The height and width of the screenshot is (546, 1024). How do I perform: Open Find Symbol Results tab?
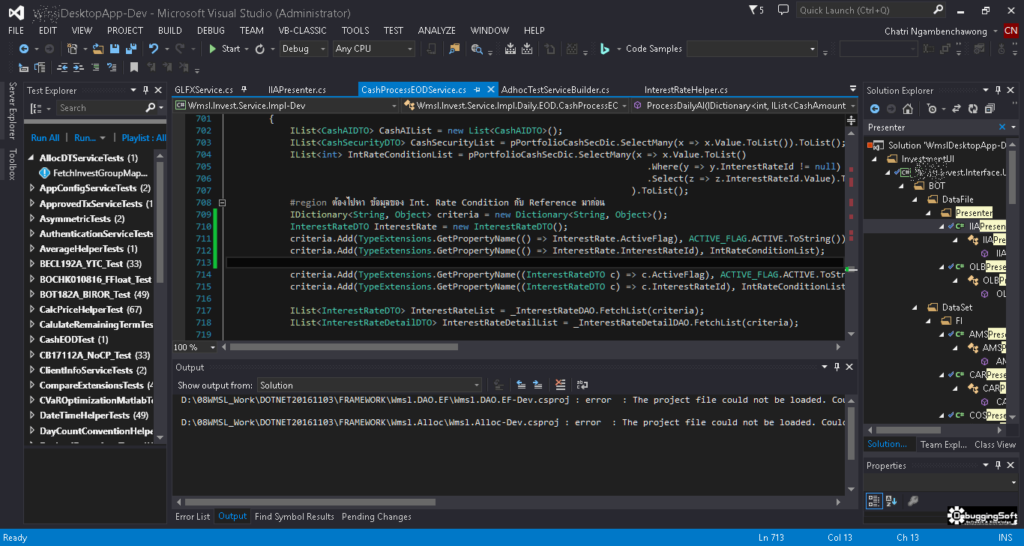[294, 517]
